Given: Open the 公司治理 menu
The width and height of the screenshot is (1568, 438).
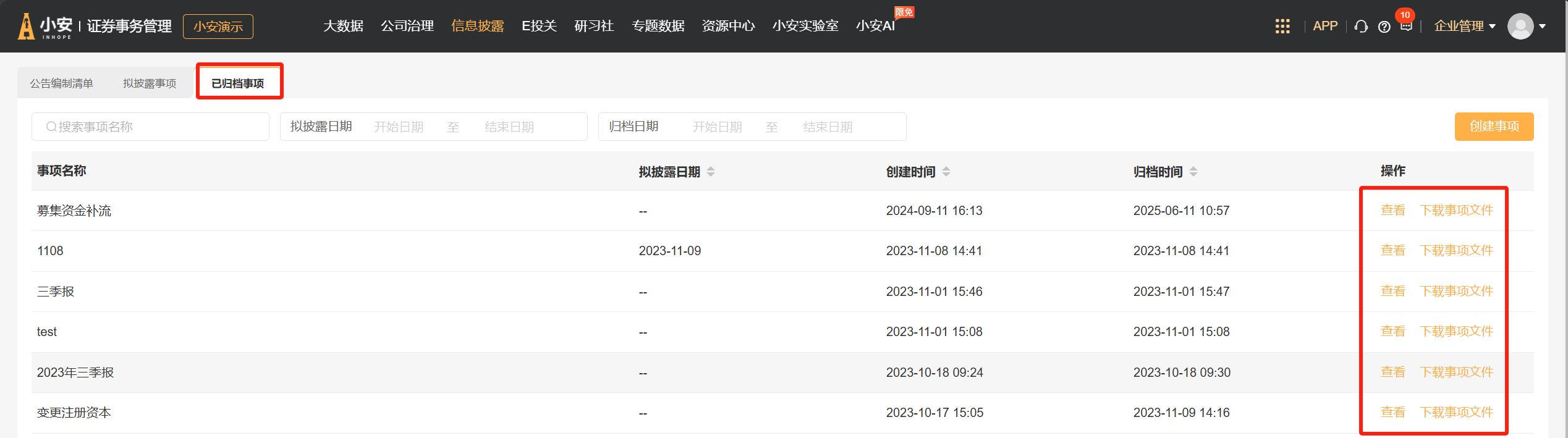Looking at the screenshot, I should coord(407,26).
